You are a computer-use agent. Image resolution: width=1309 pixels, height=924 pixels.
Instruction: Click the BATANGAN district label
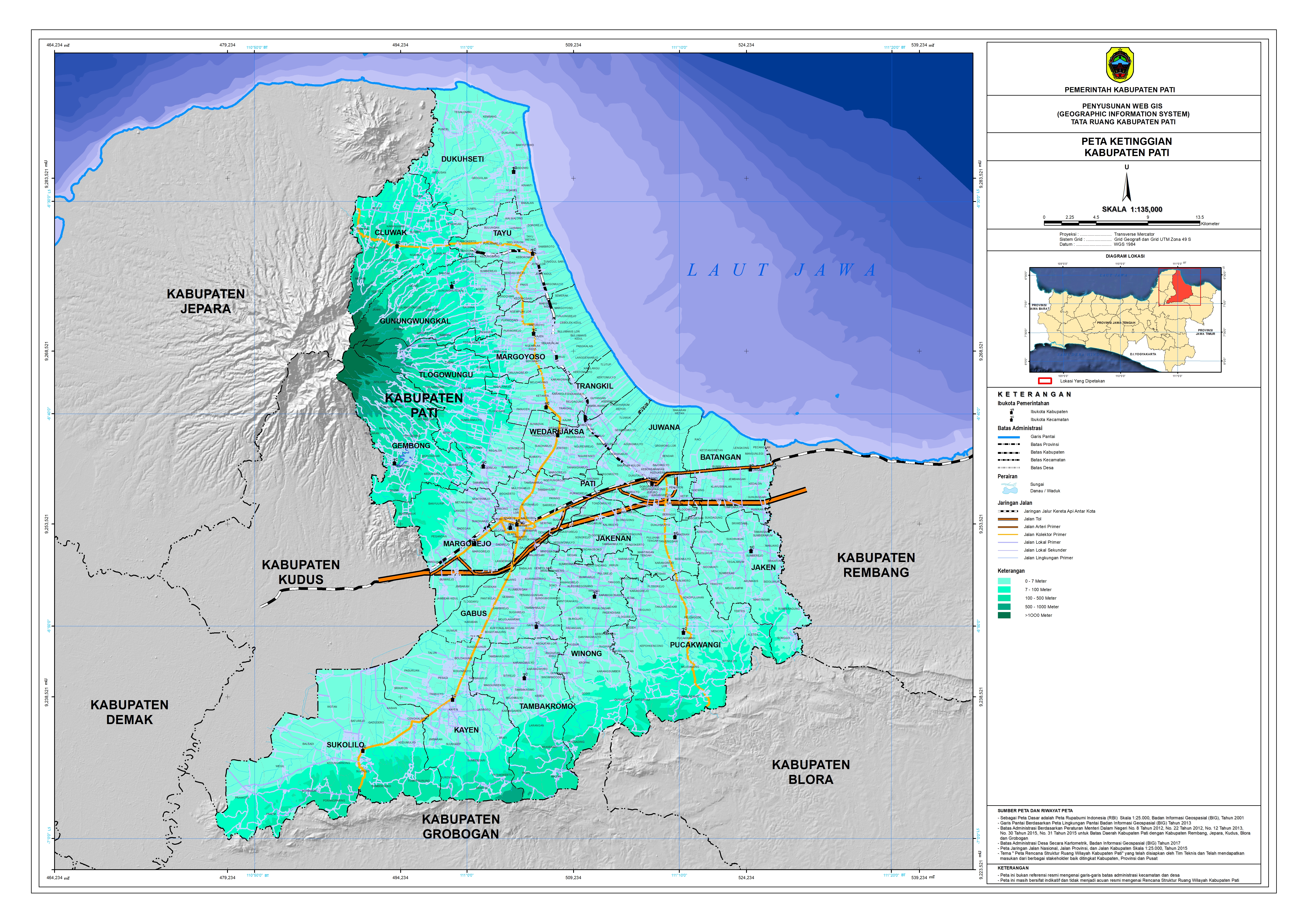(721, 457)
